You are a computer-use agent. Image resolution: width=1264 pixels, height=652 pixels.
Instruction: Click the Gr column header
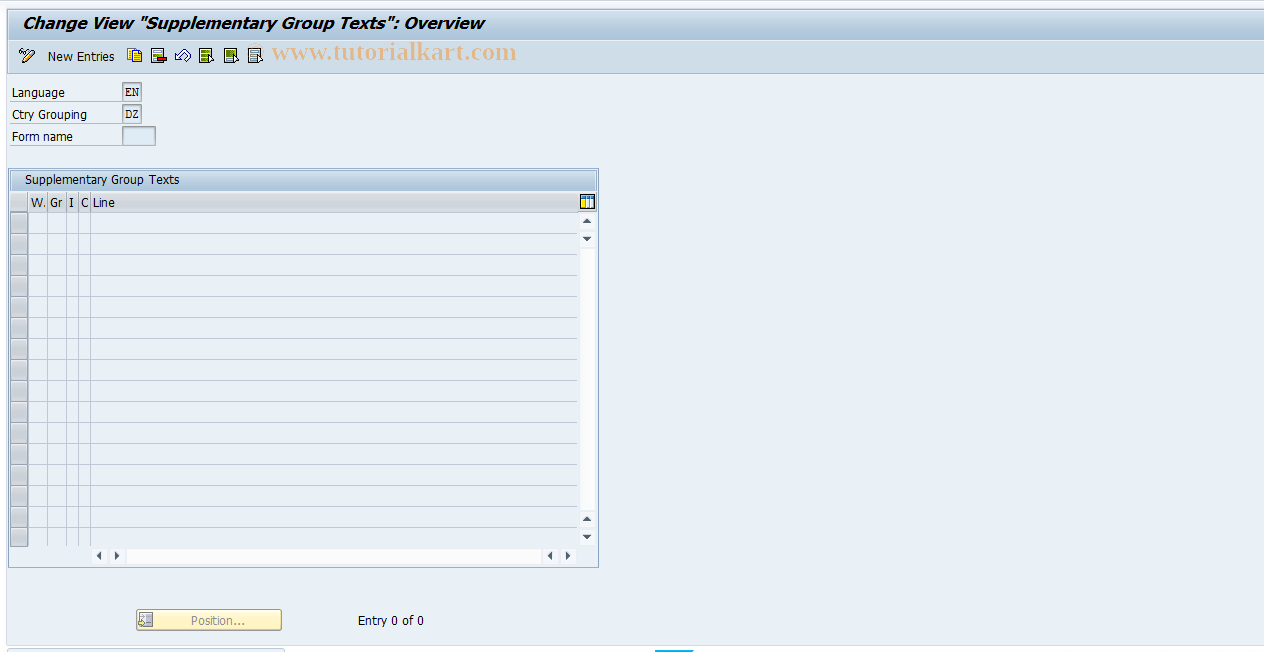57,202
